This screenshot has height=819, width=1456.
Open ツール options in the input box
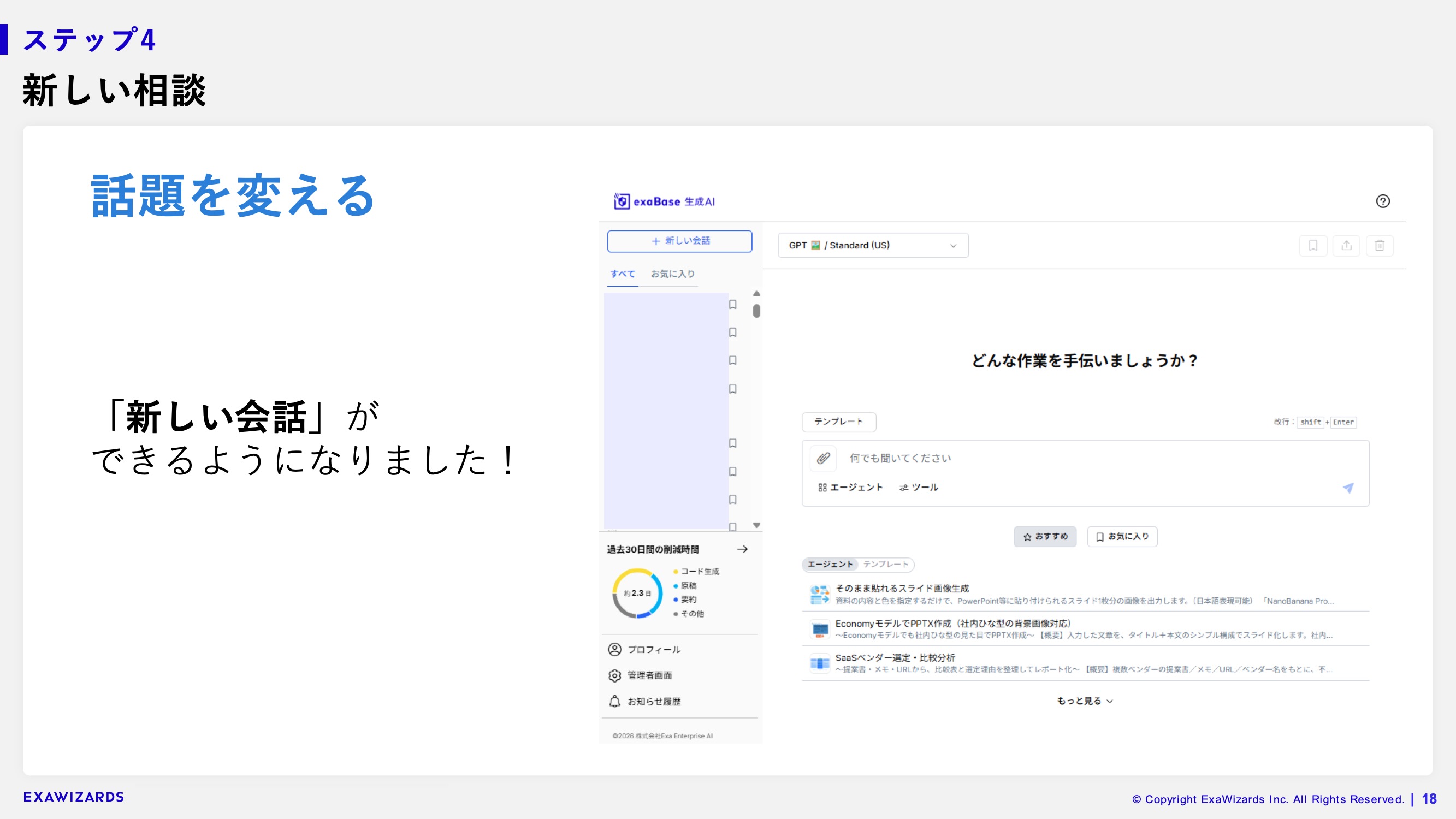pyautogui.click(x=919, y=487)
